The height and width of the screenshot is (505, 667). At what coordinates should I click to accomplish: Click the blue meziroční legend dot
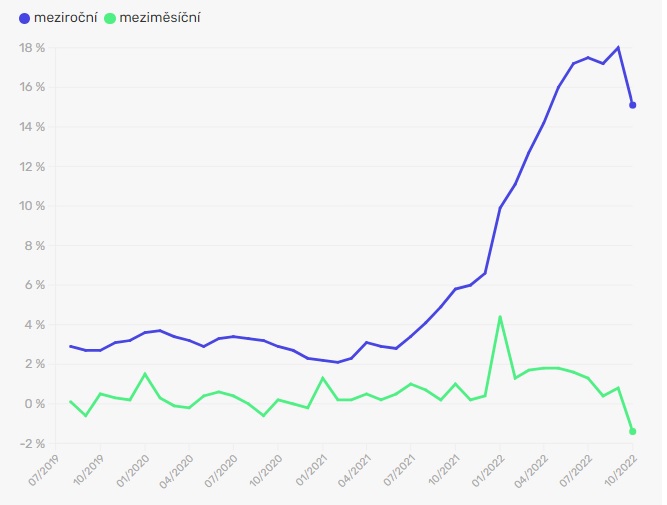pyautogui.click(x=25, y=17)
